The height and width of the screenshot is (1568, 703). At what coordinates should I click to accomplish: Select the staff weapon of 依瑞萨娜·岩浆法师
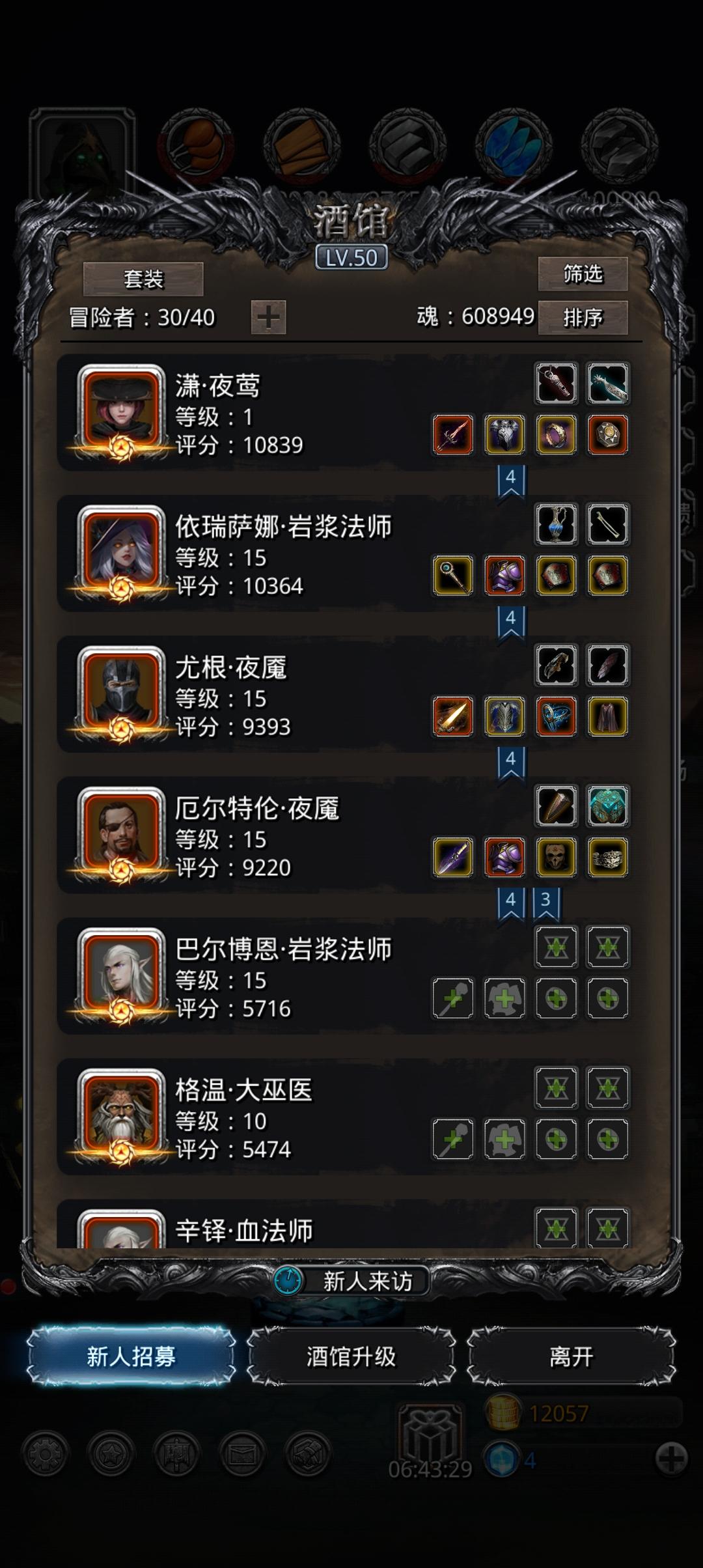(x=453, y=576)
